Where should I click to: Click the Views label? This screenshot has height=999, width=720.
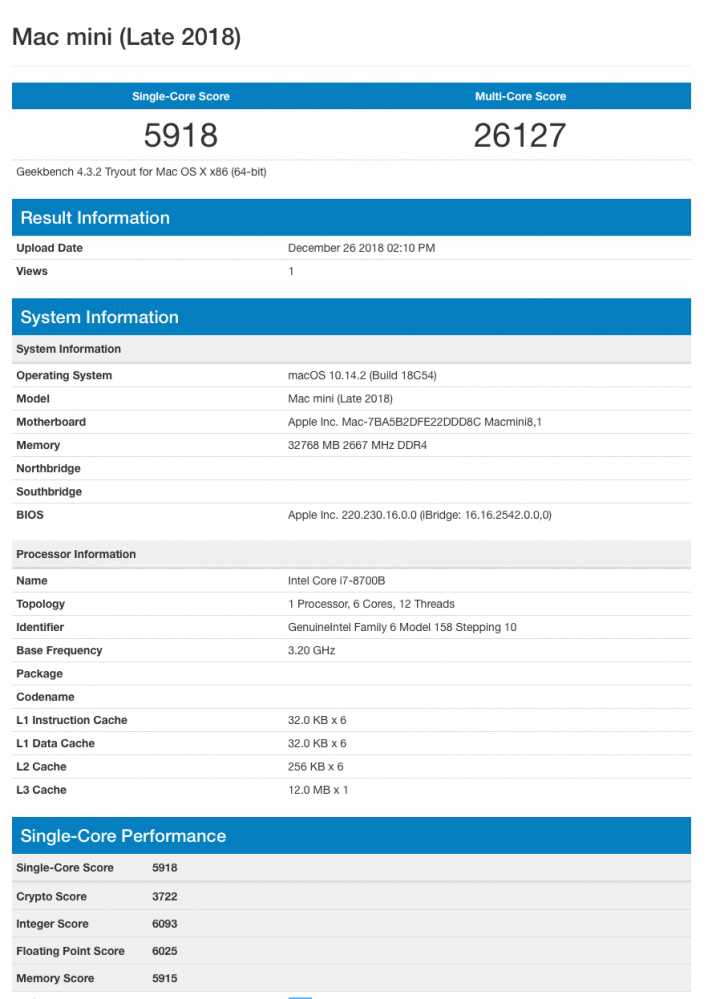tap(32, 271)
